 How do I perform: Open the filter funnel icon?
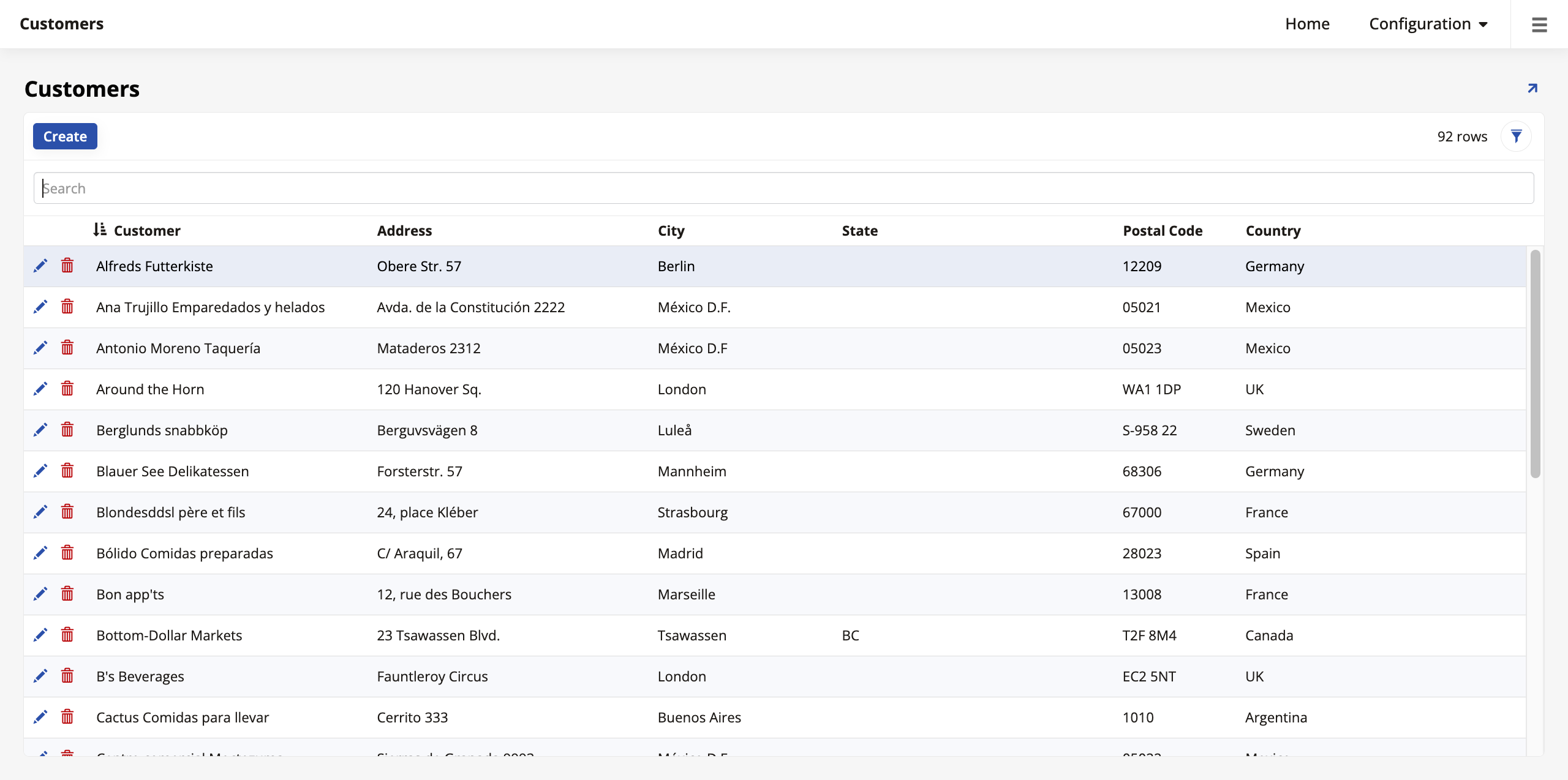[x=1516, y=136]
